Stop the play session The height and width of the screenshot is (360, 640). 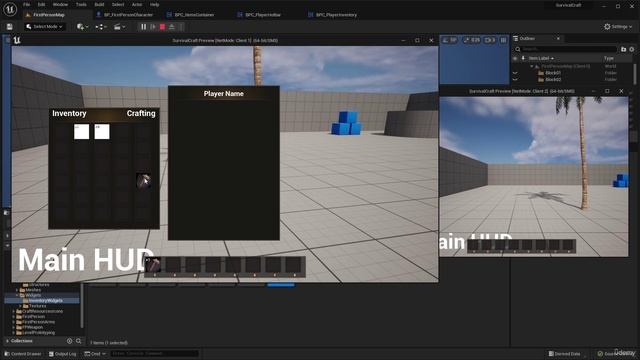162,27
